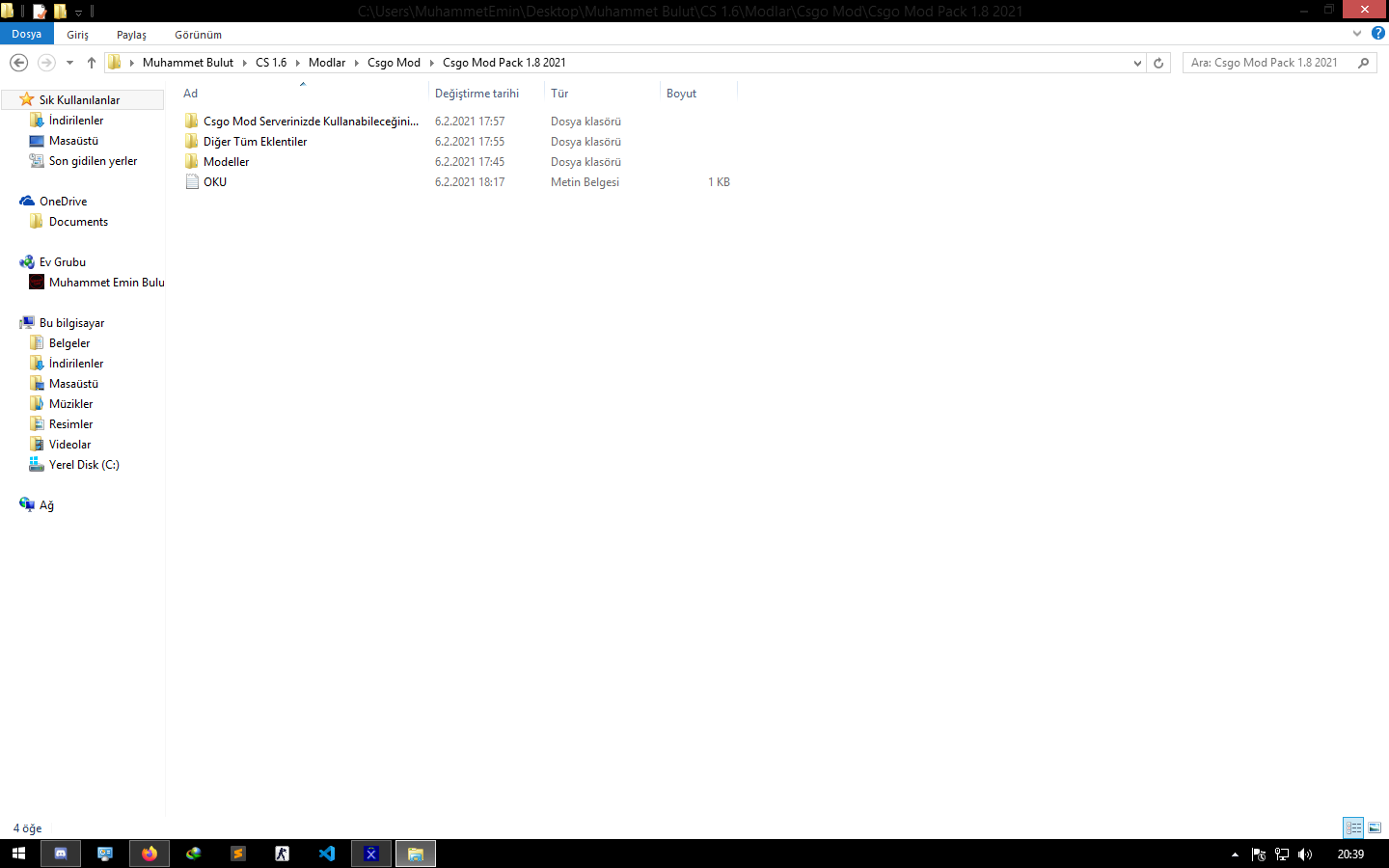Expand the breadcrumb arrow after Modlar

click(x=356, y=63)
